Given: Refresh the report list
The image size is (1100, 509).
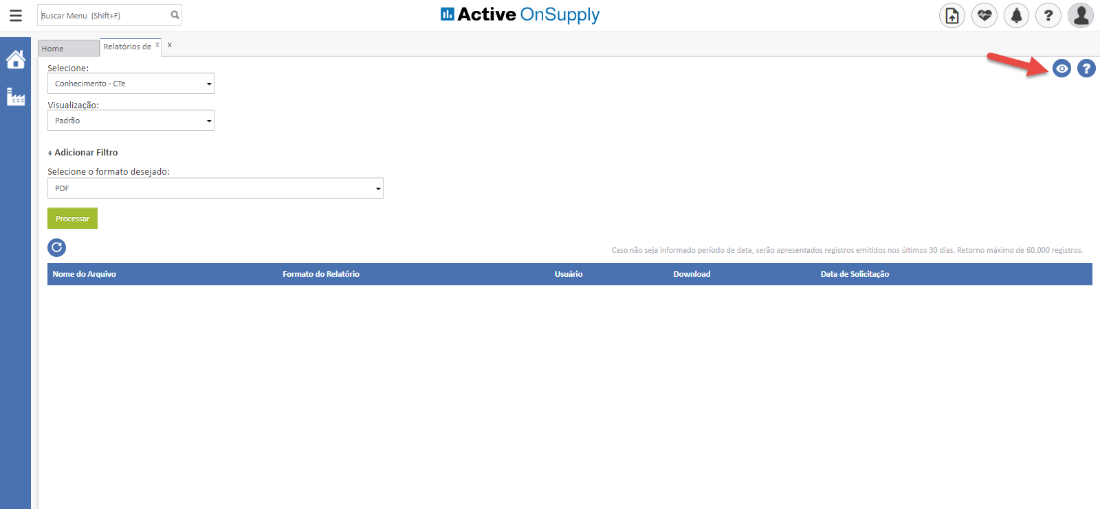Looking at the screenshot, I should coord(57,247).
